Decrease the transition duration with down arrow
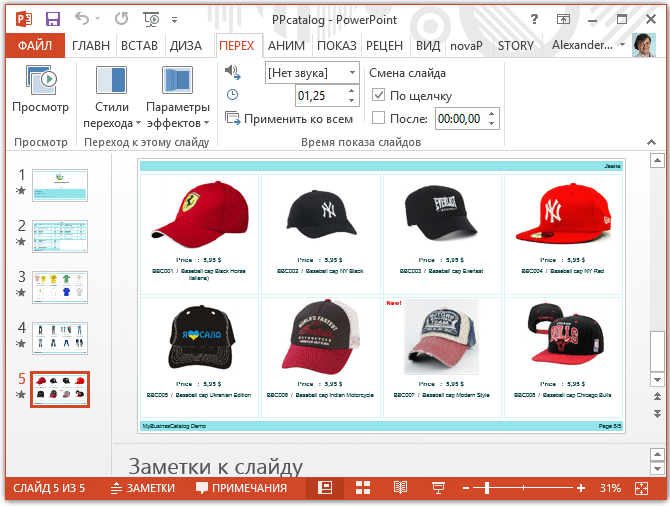 (351, 100)
